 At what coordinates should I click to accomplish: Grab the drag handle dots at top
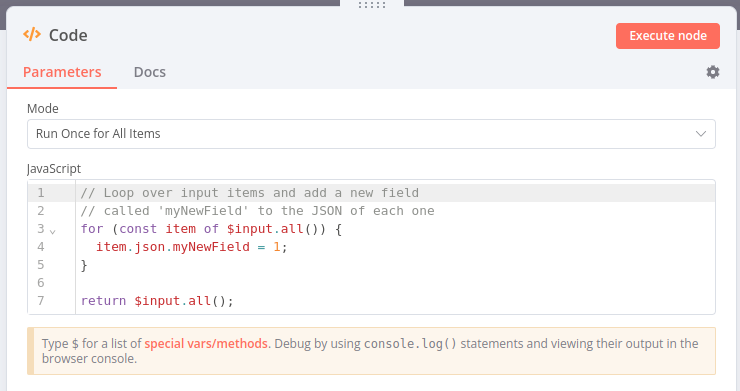click(372, 5)
